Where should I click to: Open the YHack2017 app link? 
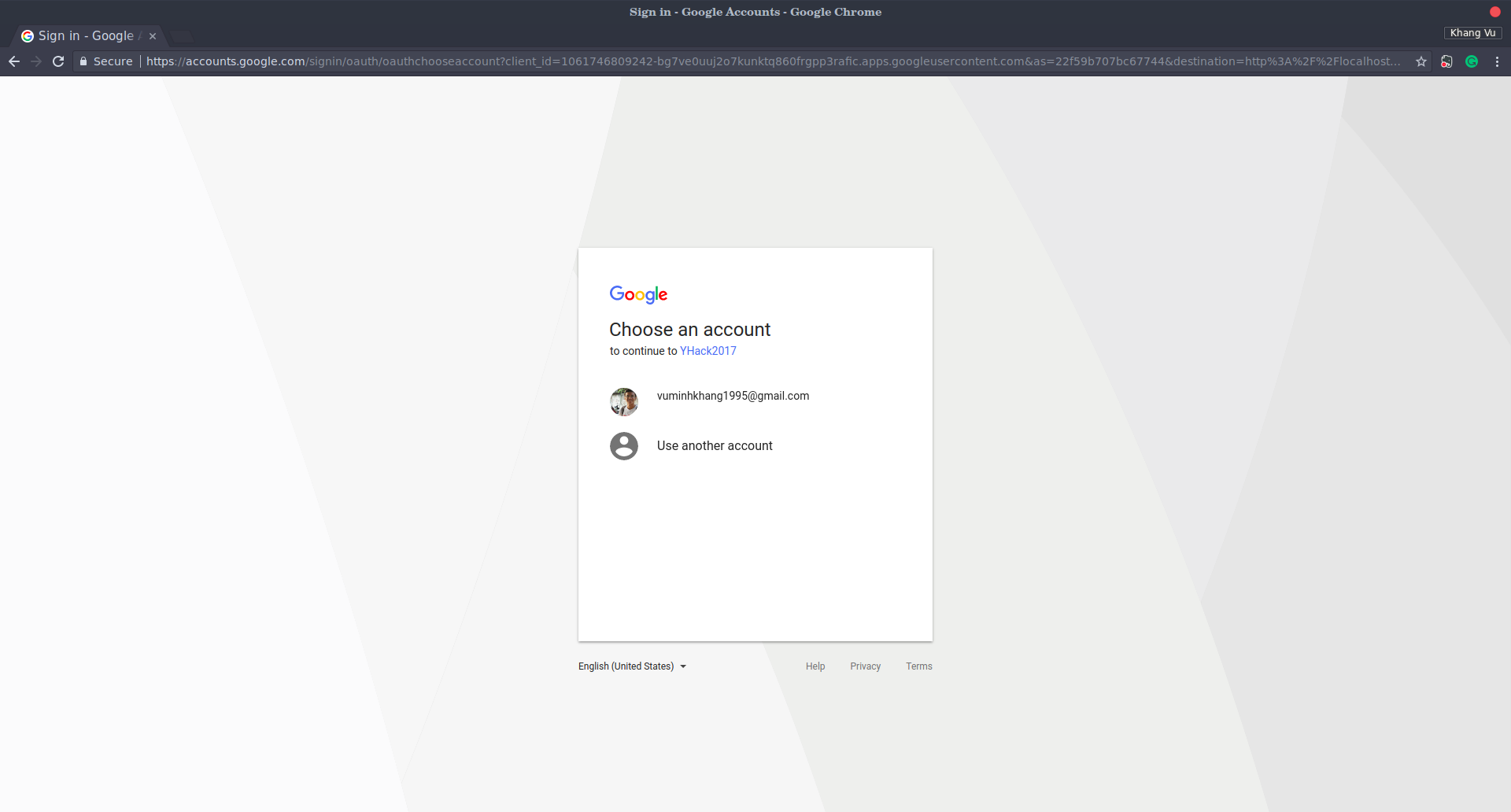point(708,351)
